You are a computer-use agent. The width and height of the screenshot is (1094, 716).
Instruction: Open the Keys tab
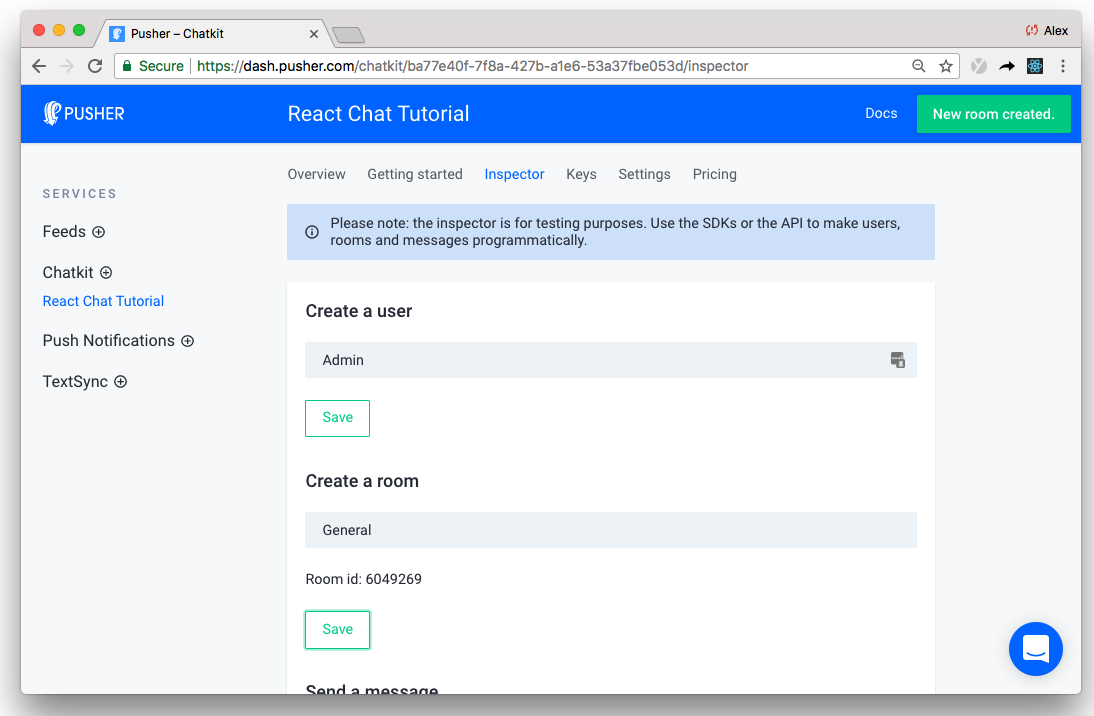click(x=581, y=174)
